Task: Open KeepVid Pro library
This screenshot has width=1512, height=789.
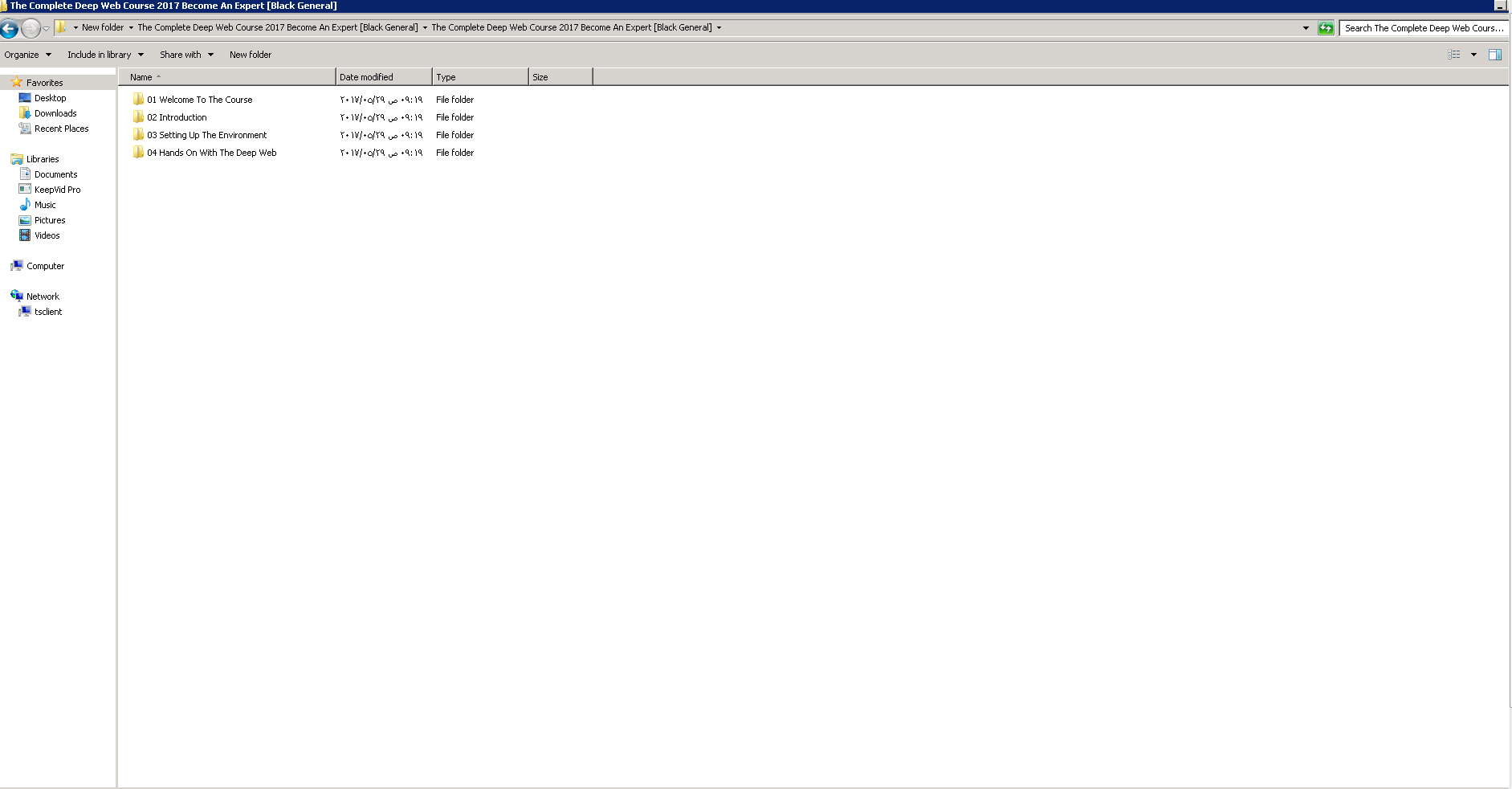Action: point(57,190)
